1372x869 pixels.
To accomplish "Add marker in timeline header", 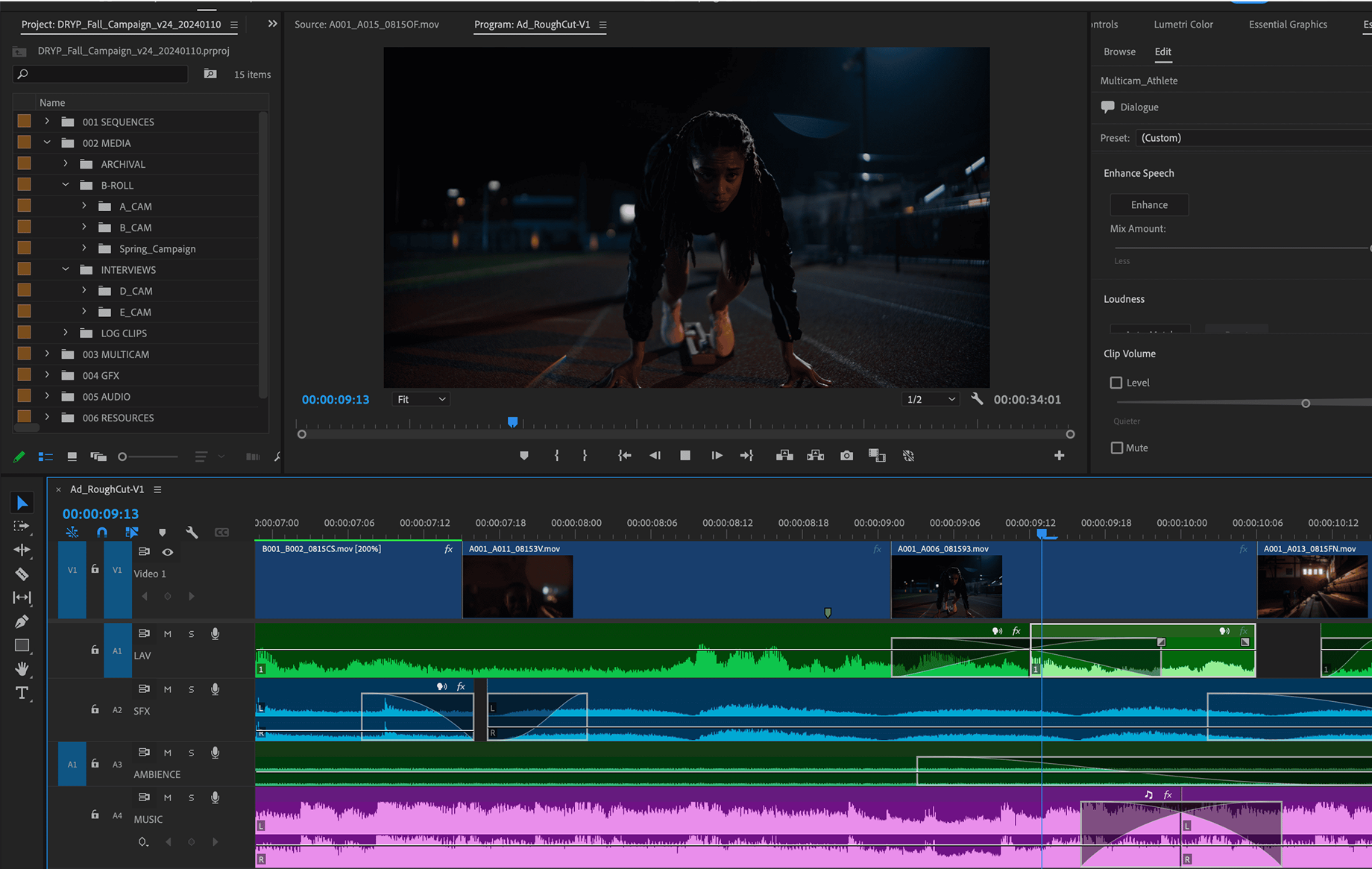I will [162, 533].
